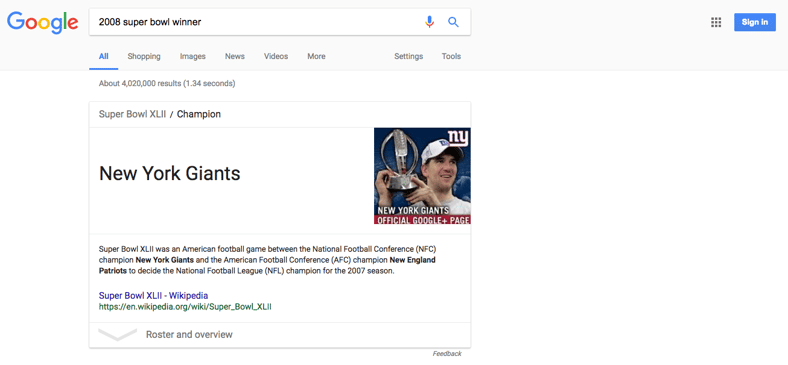Click the Champion breadcrumb text

coord(199,114)
